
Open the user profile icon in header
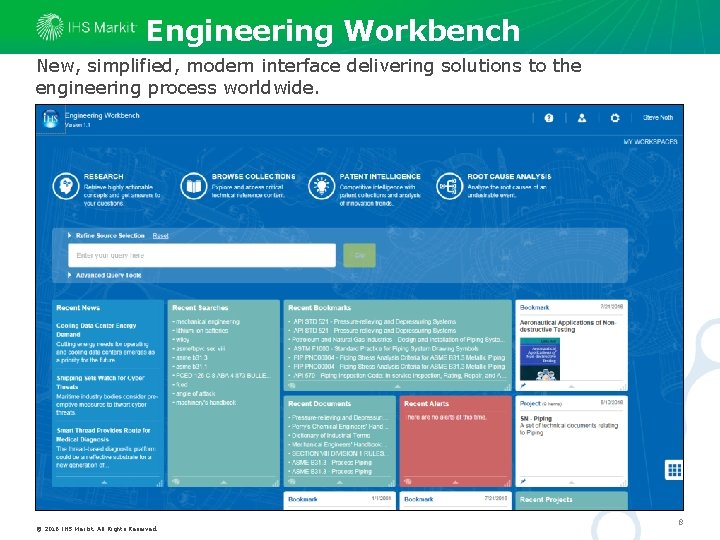(x=582, y=118)
